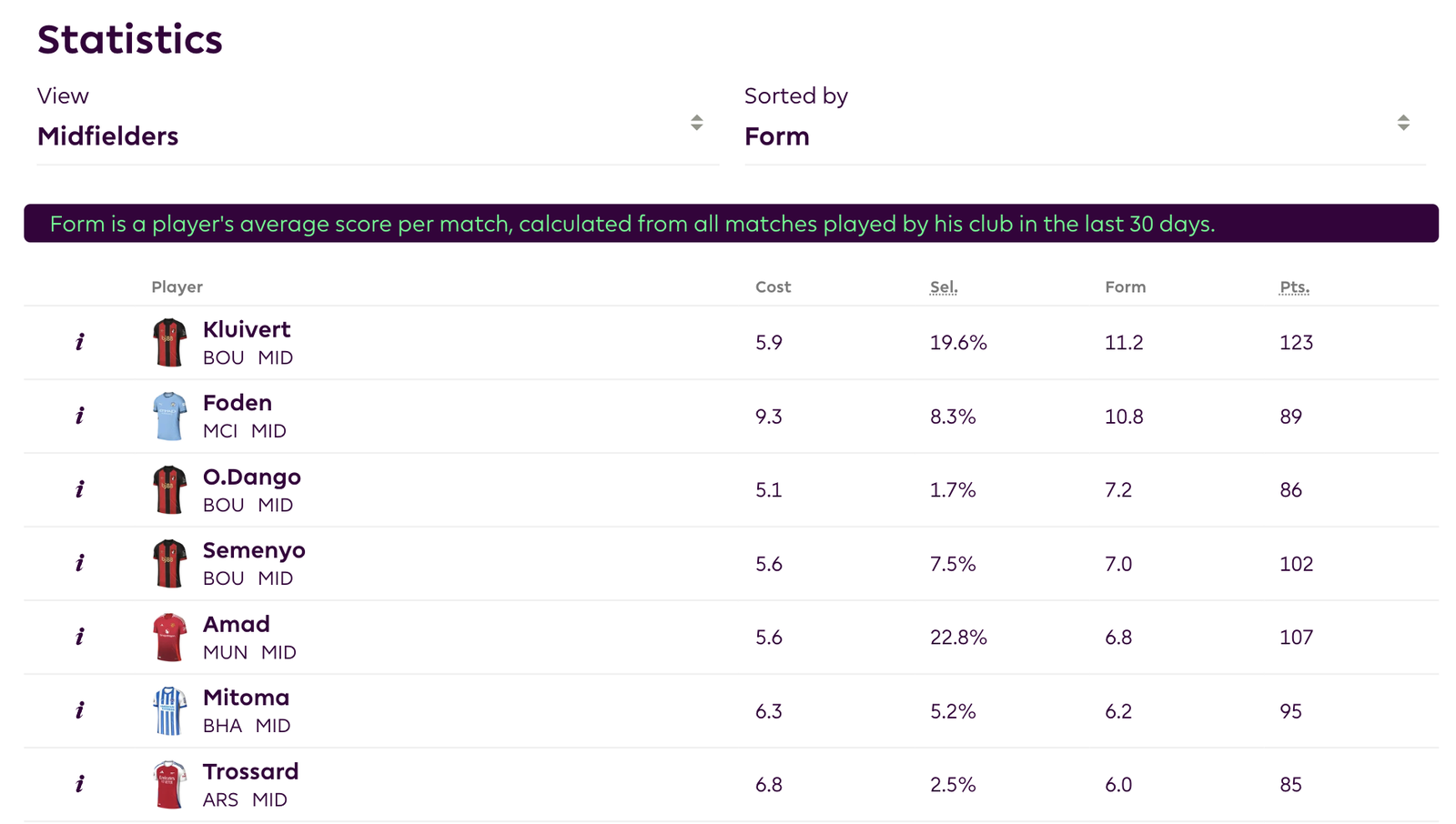Click the View dropdown arrows
The width and height of the screenshot is (1456, 824).
click(696, 123)
